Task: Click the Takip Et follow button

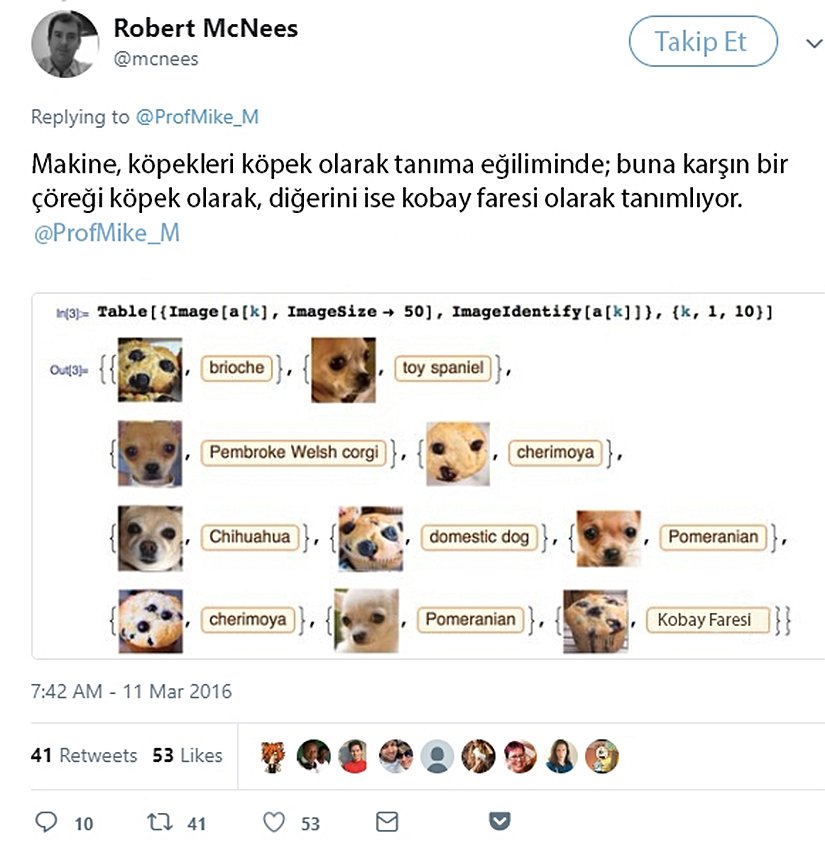Action: pyautogui.click(x=701, y=41)
